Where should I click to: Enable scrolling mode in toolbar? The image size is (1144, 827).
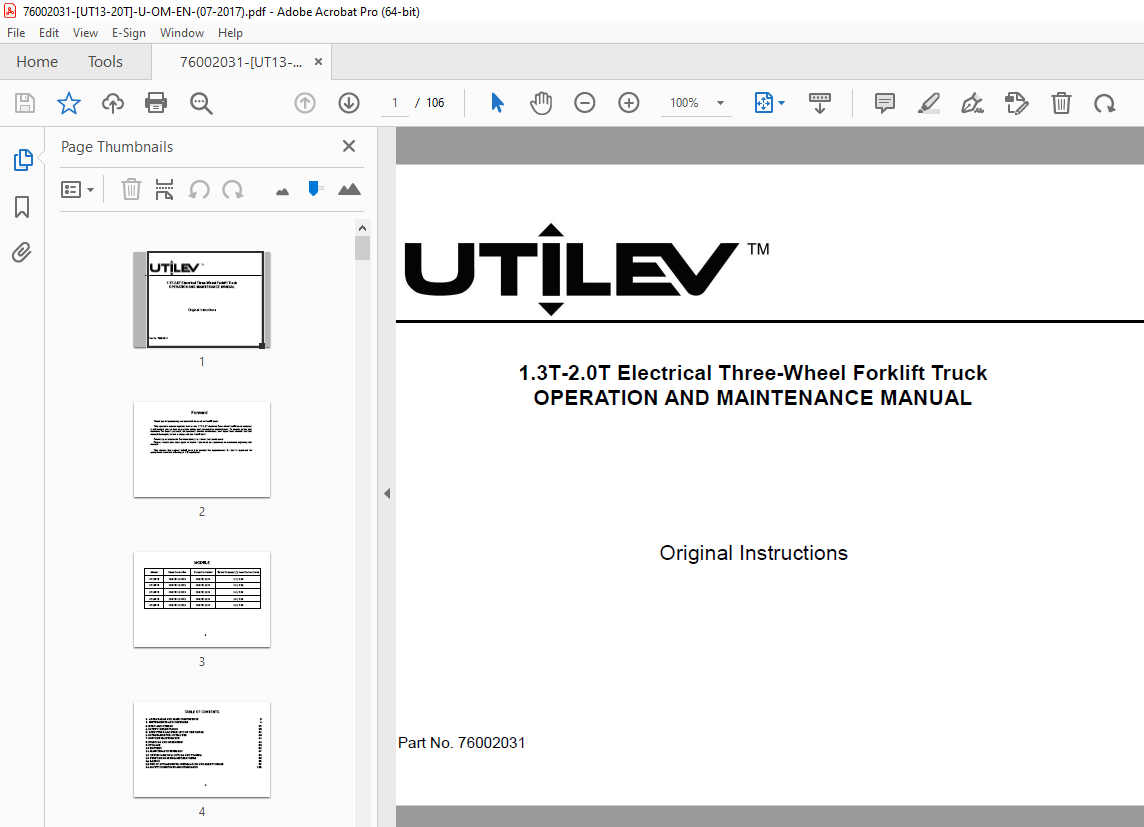(819, 103)
